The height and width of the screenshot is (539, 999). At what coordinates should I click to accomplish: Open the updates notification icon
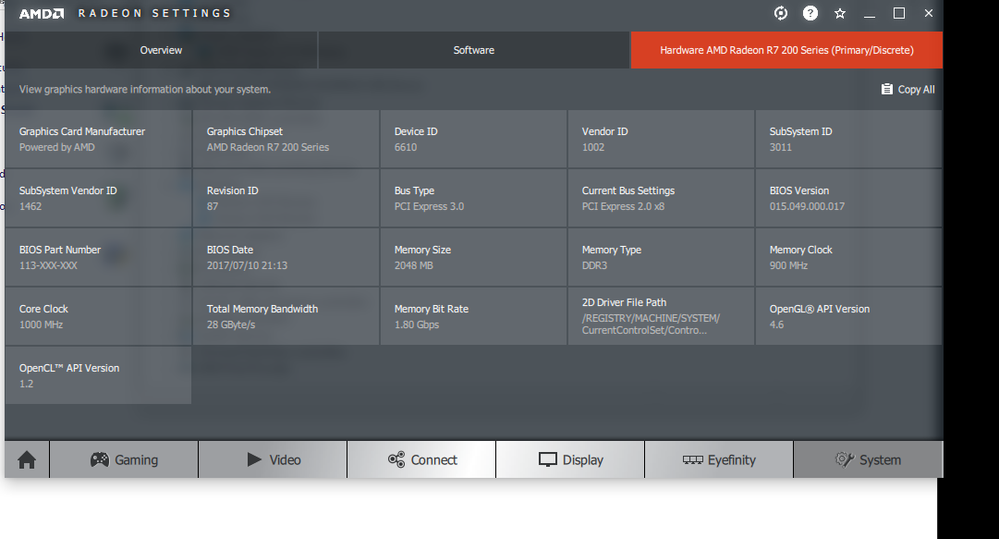click(780, 13)
